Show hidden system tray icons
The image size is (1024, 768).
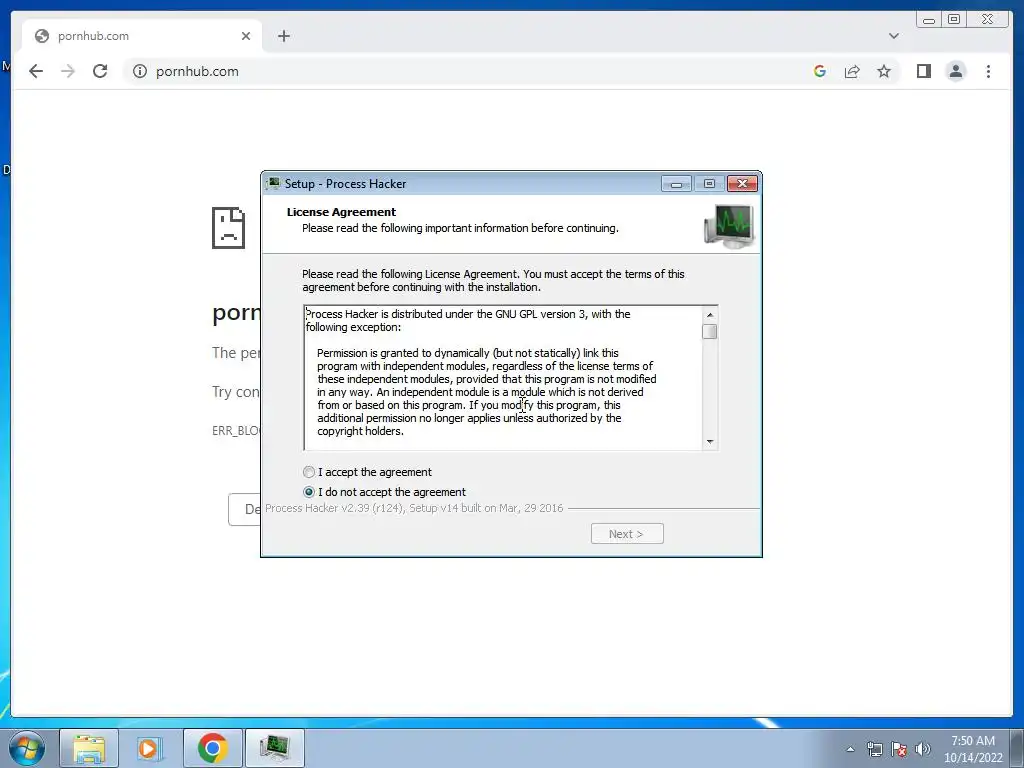point(850,749)
